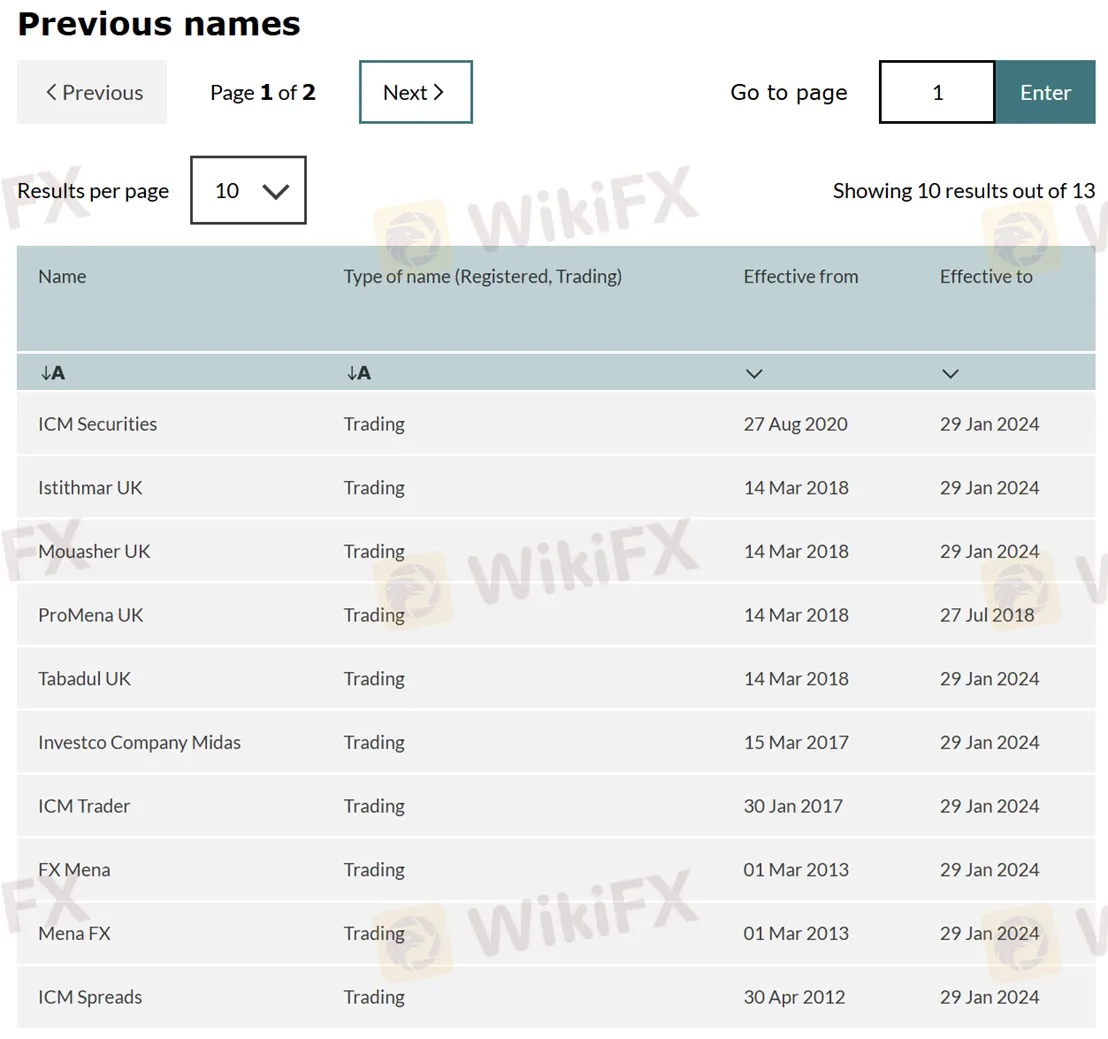
Task: Select the Istithmar UK name cell
Action: point(90,488)
